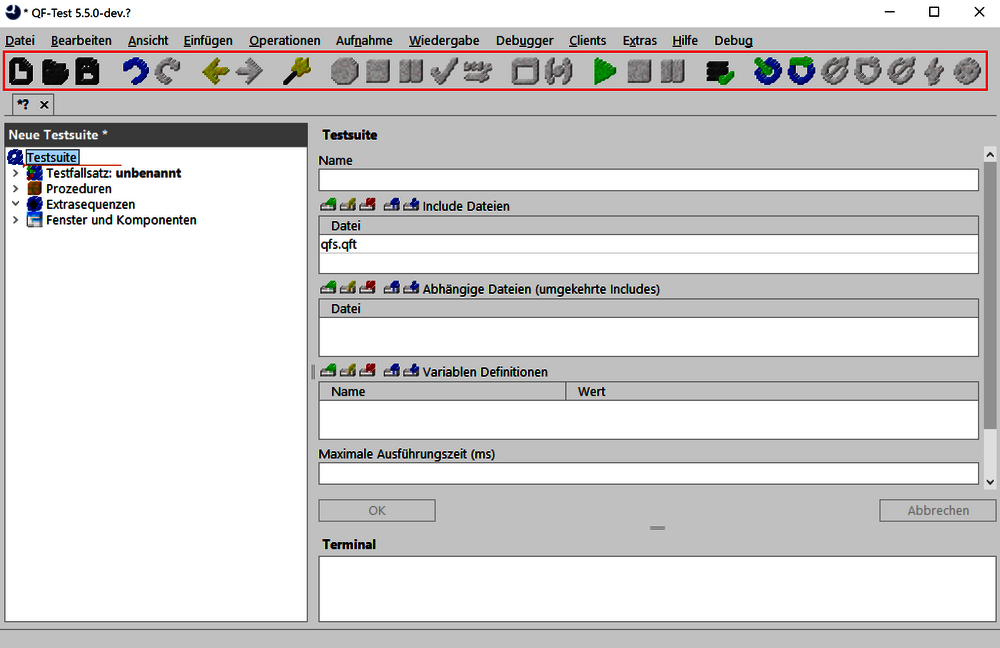The height and width of the screenshot is (648, 1000).
Task: Open the Wiedergabe menu
Action: [443, 40]
